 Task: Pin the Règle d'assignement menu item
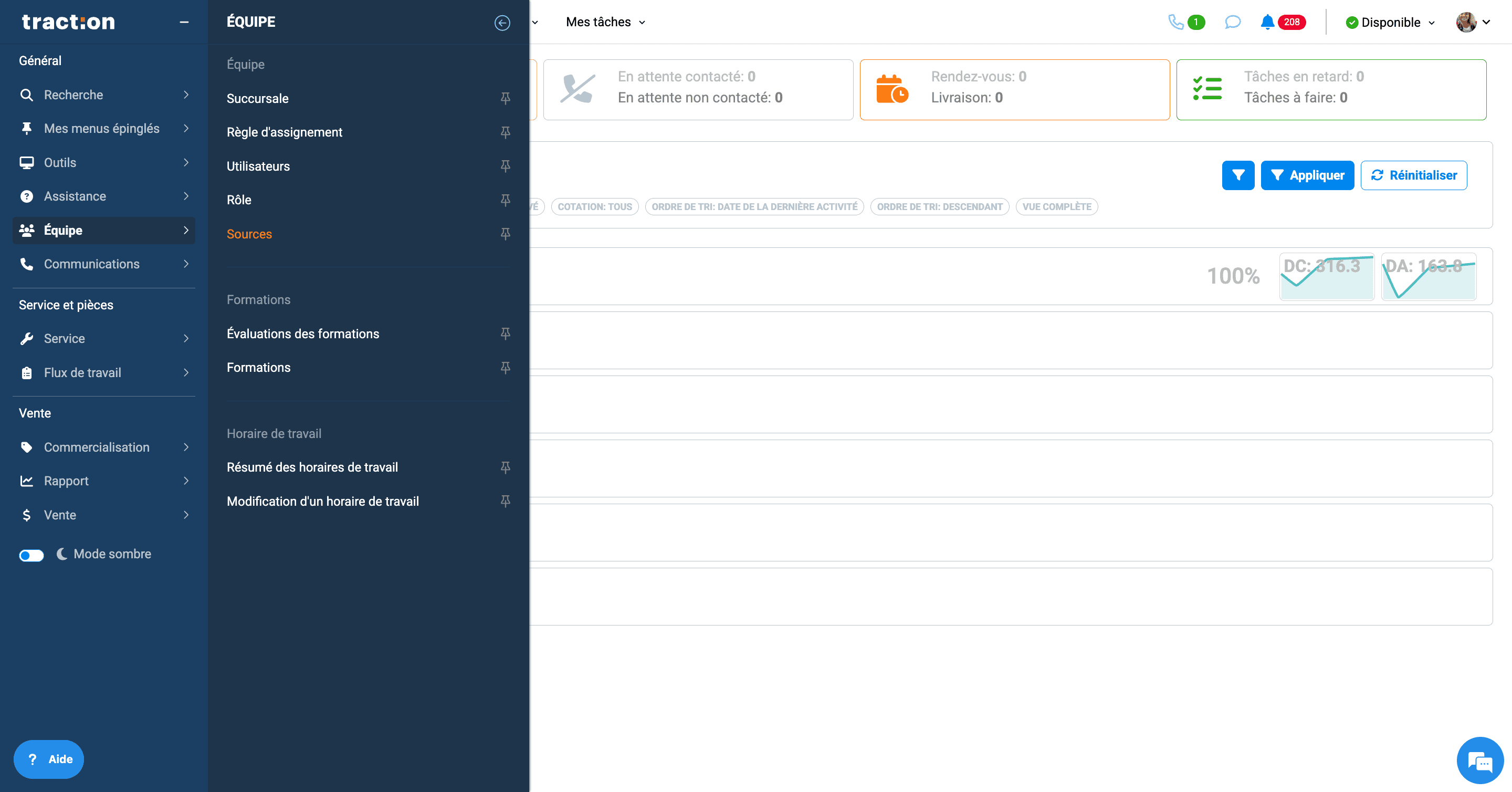(505, 132)
